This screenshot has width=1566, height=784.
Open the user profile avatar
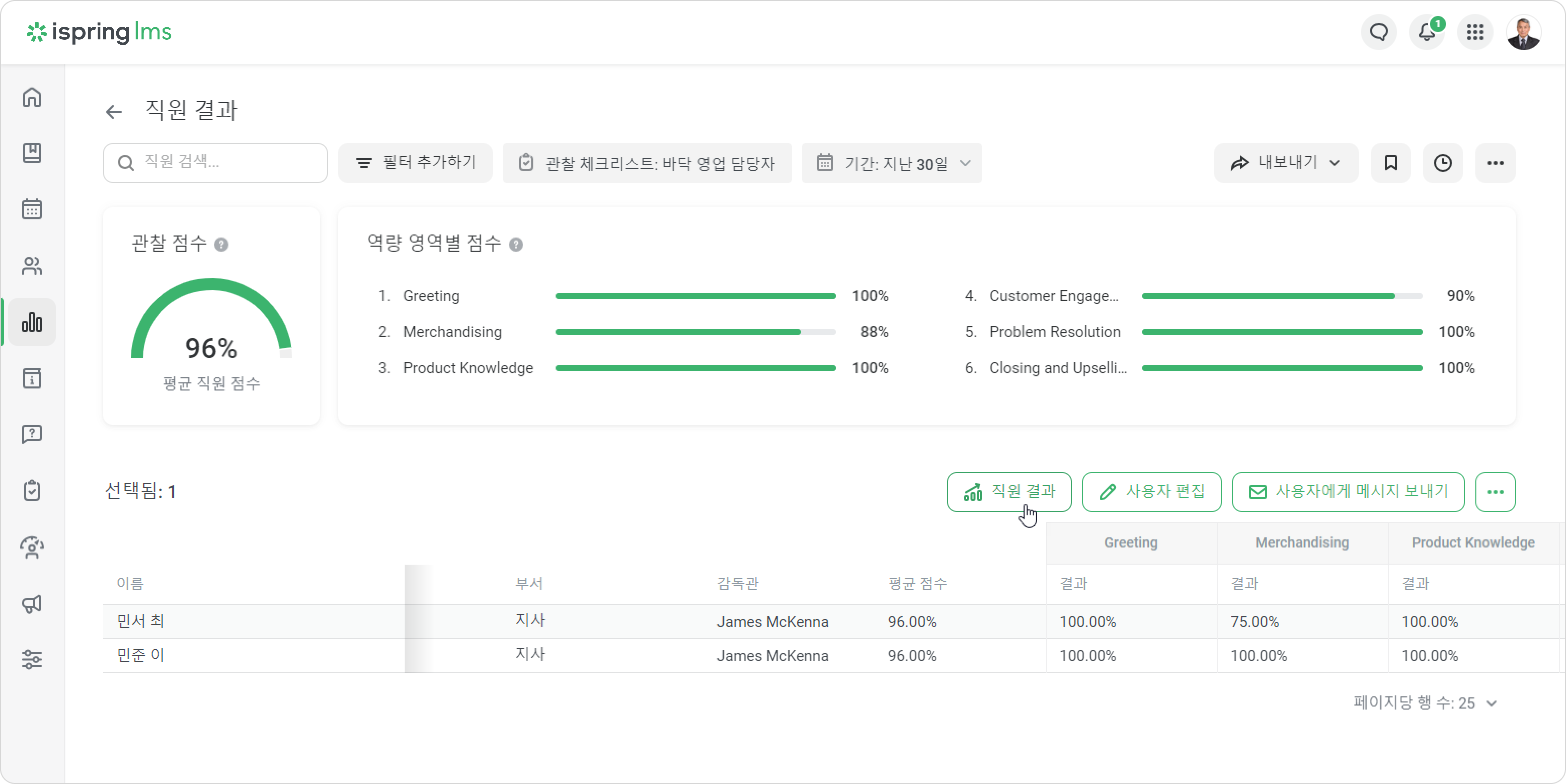1523,32
